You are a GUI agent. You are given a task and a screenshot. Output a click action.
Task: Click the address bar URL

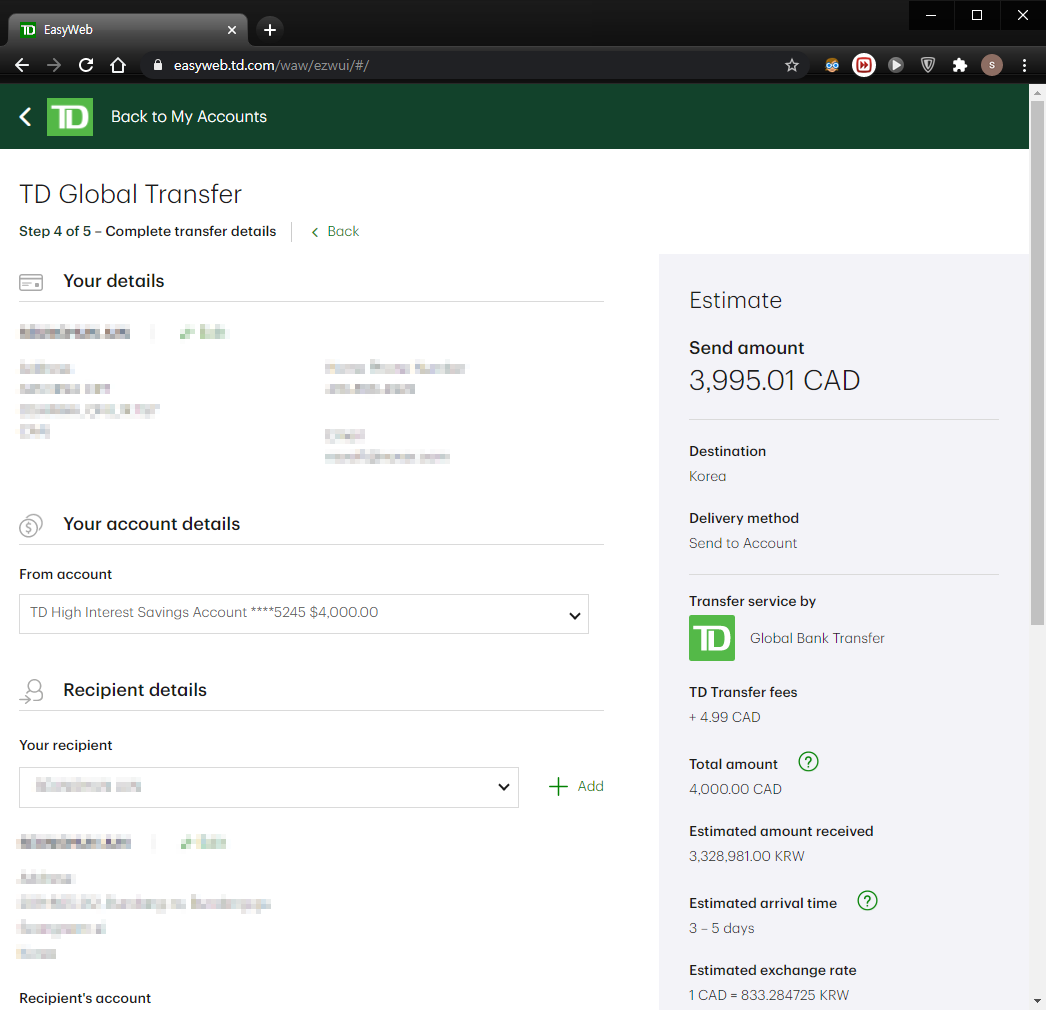click(271, 65)
